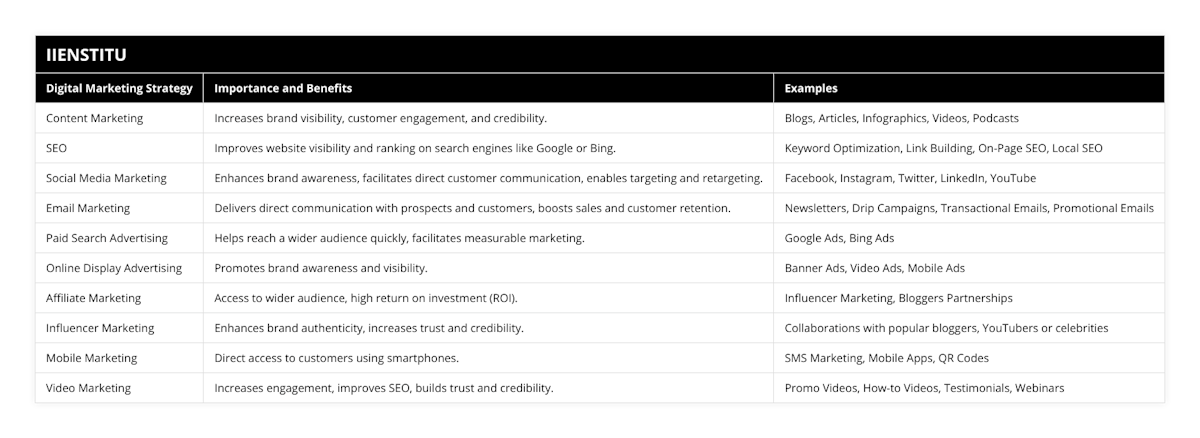Click the Influencer Marketing strategy cell
Screen dimensions: 1200x438
(100, 328)
